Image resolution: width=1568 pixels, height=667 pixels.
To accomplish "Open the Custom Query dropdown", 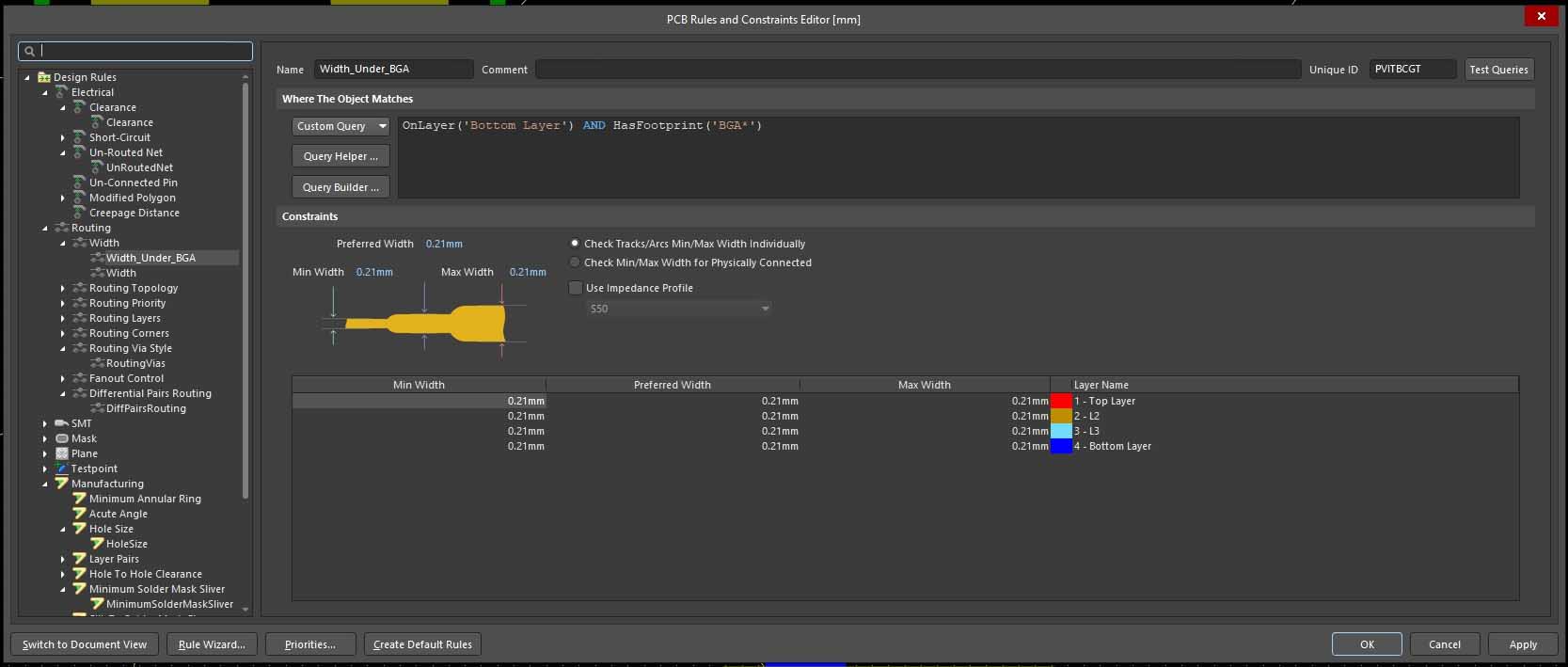I will [341, 126].
